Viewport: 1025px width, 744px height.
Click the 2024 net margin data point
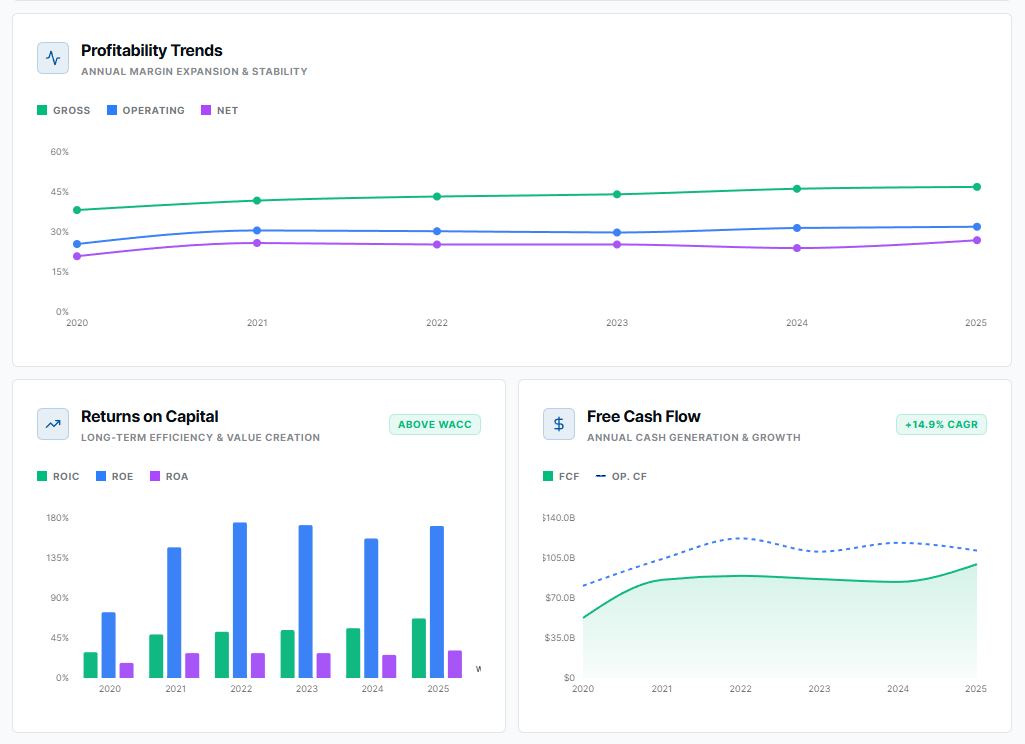tap(797, 248)
